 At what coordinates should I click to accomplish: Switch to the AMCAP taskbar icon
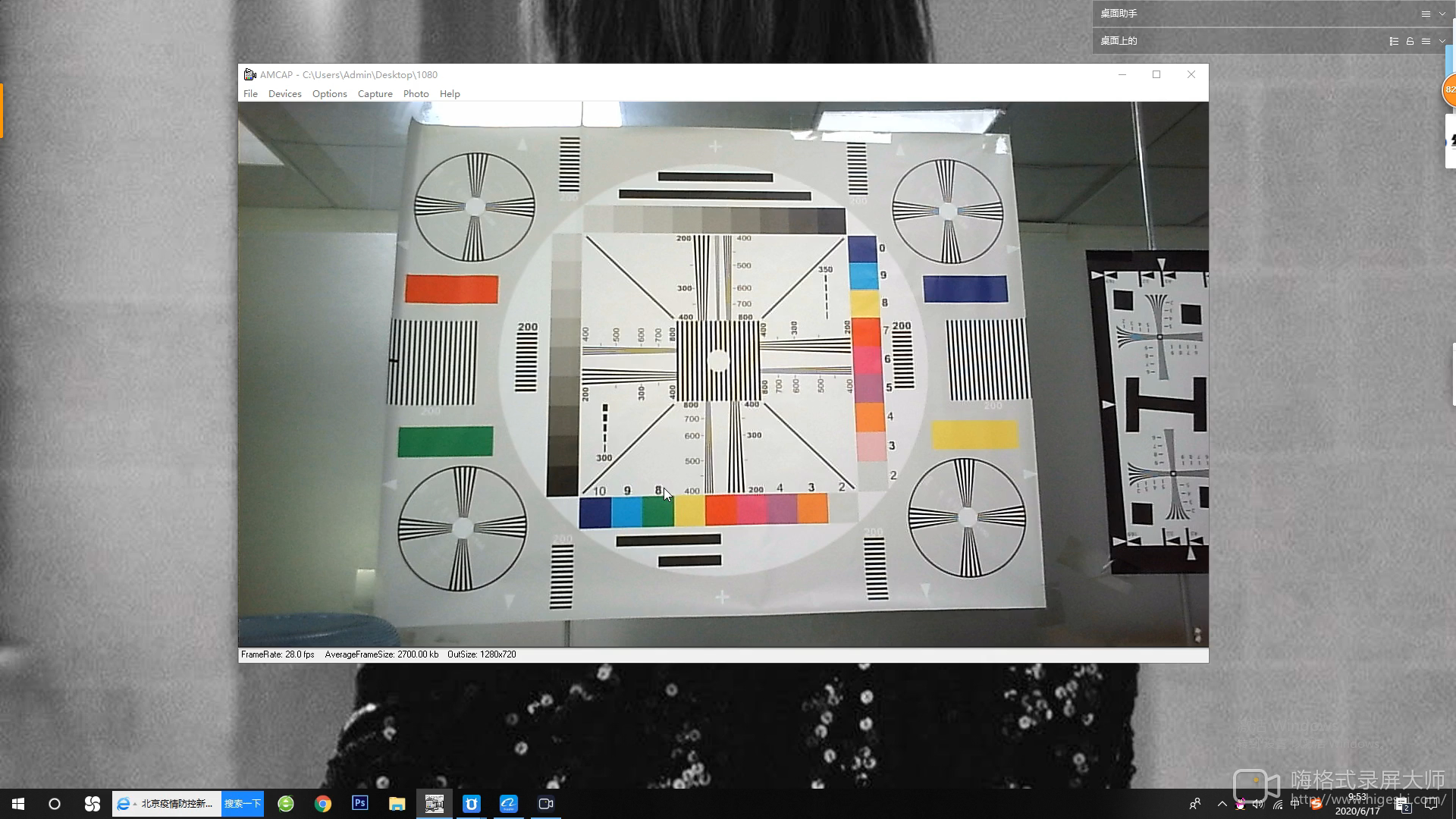tap(435, 804)
